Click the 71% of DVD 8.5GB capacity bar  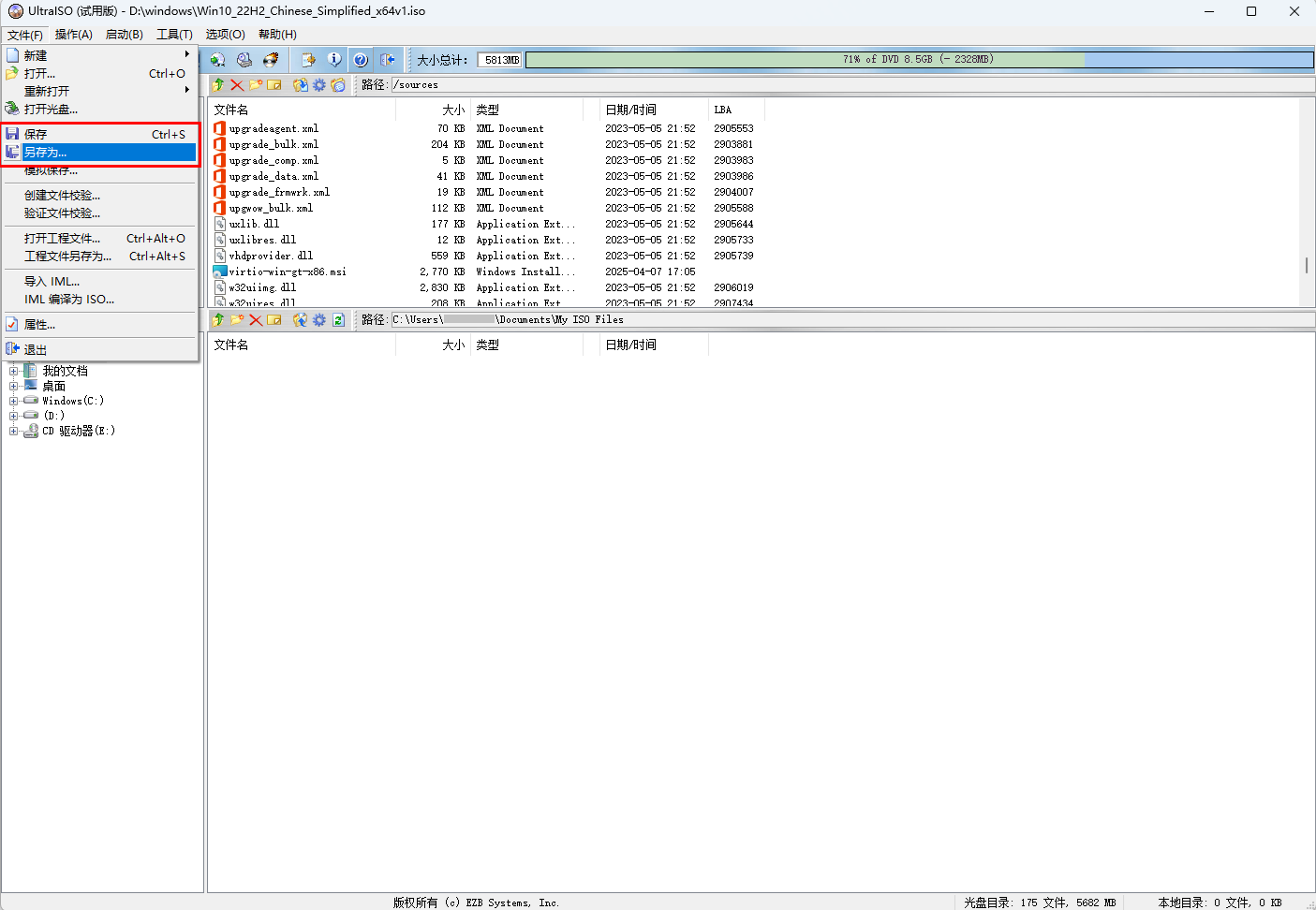coord(919,59)
